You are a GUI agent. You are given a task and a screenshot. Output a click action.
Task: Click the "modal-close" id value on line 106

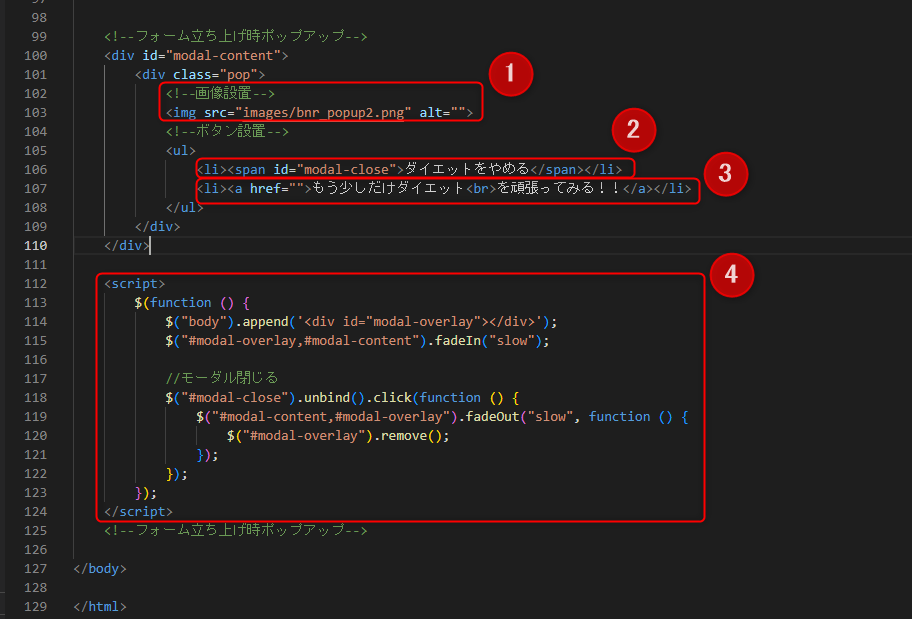pyautogui.click(x=346, y=169)
